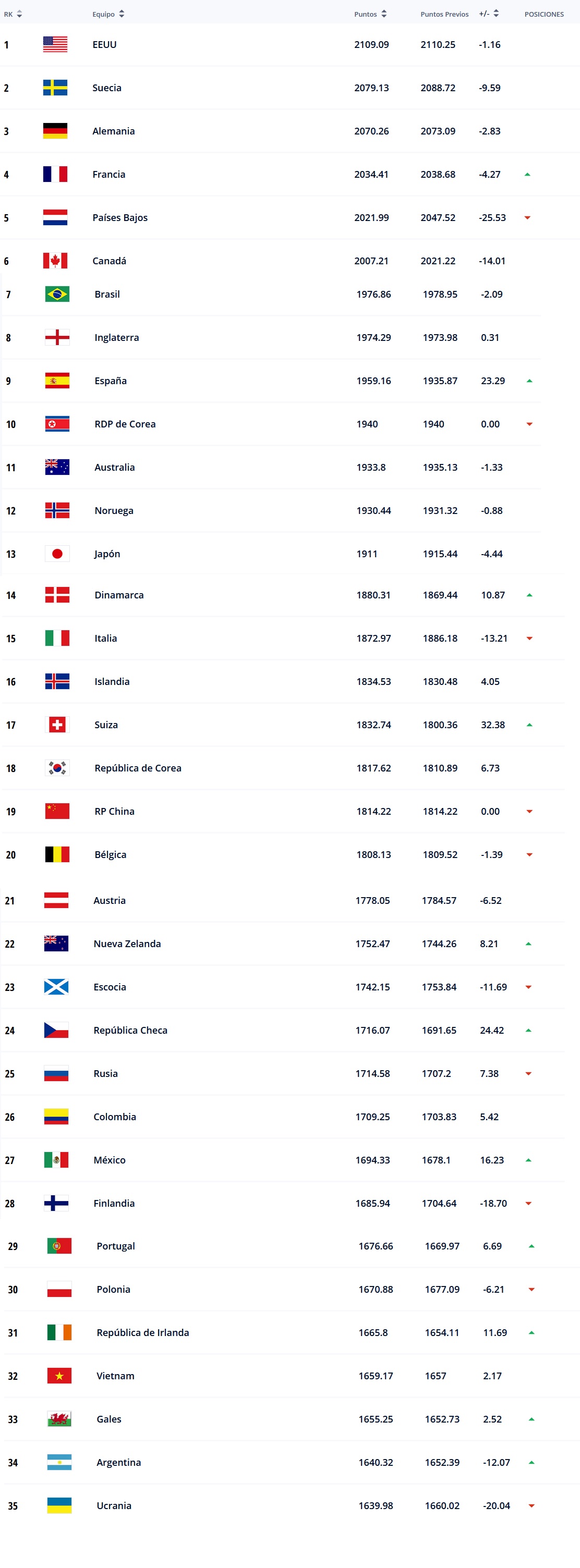Click the Canadá flag icon
Image resolution: width=580 pixels, height=1568 pixels.
[x=55, y=261]
